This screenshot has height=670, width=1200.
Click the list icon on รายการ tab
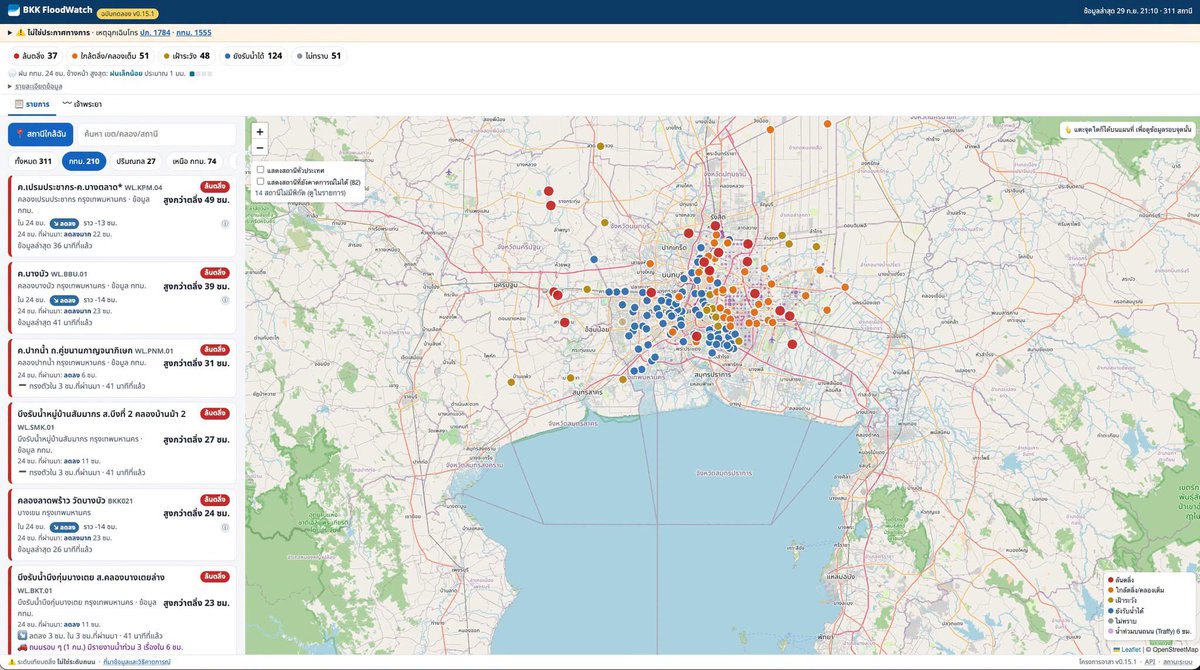point(18,103)
